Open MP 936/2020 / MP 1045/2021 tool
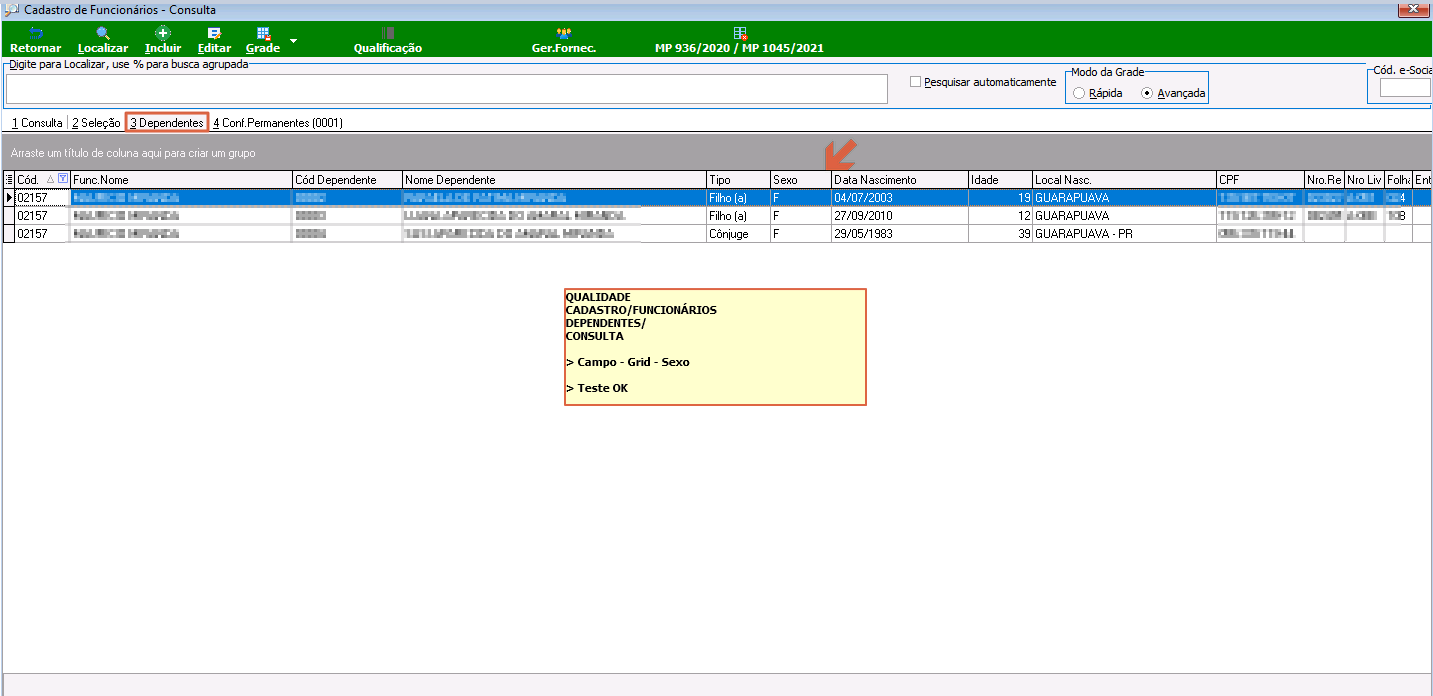The height and width of the screenshot is (696, 1433). click(739, 40)
